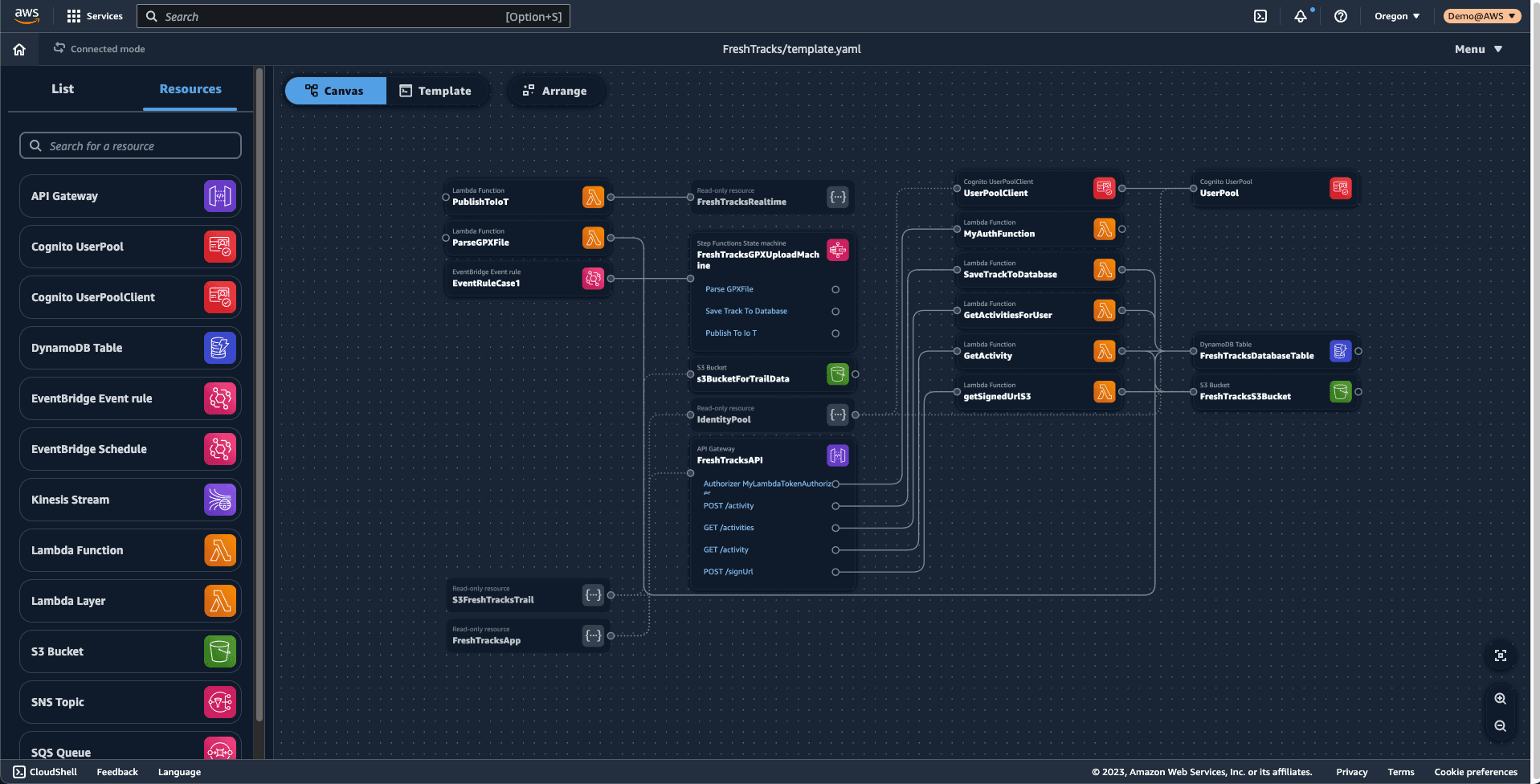
Task: Go to the home icon
Action: 19,49
